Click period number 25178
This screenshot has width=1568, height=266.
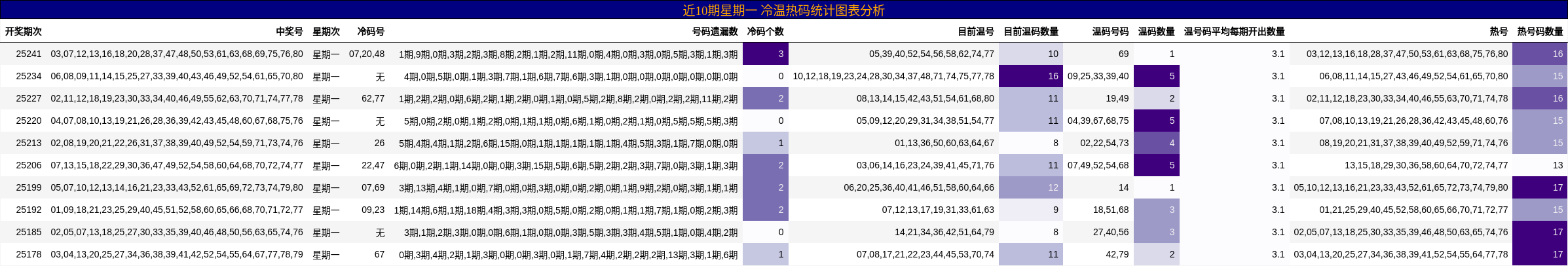pos(29,254)
